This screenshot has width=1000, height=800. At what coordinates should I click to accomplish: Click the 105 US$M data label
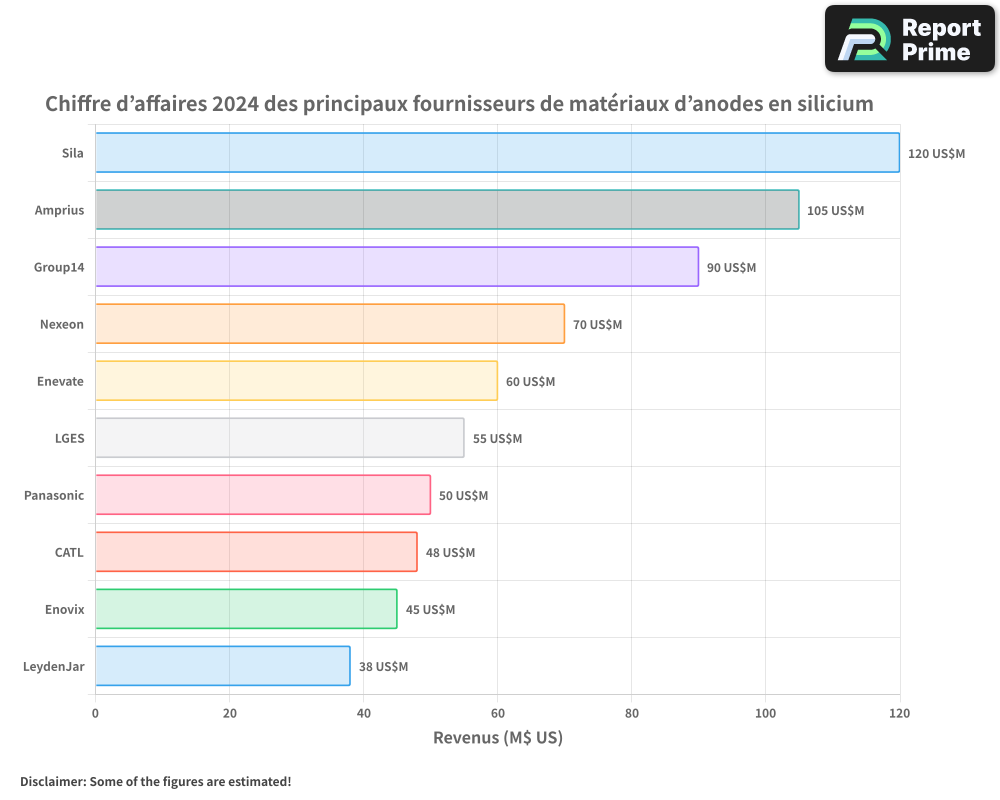point(835,211)
